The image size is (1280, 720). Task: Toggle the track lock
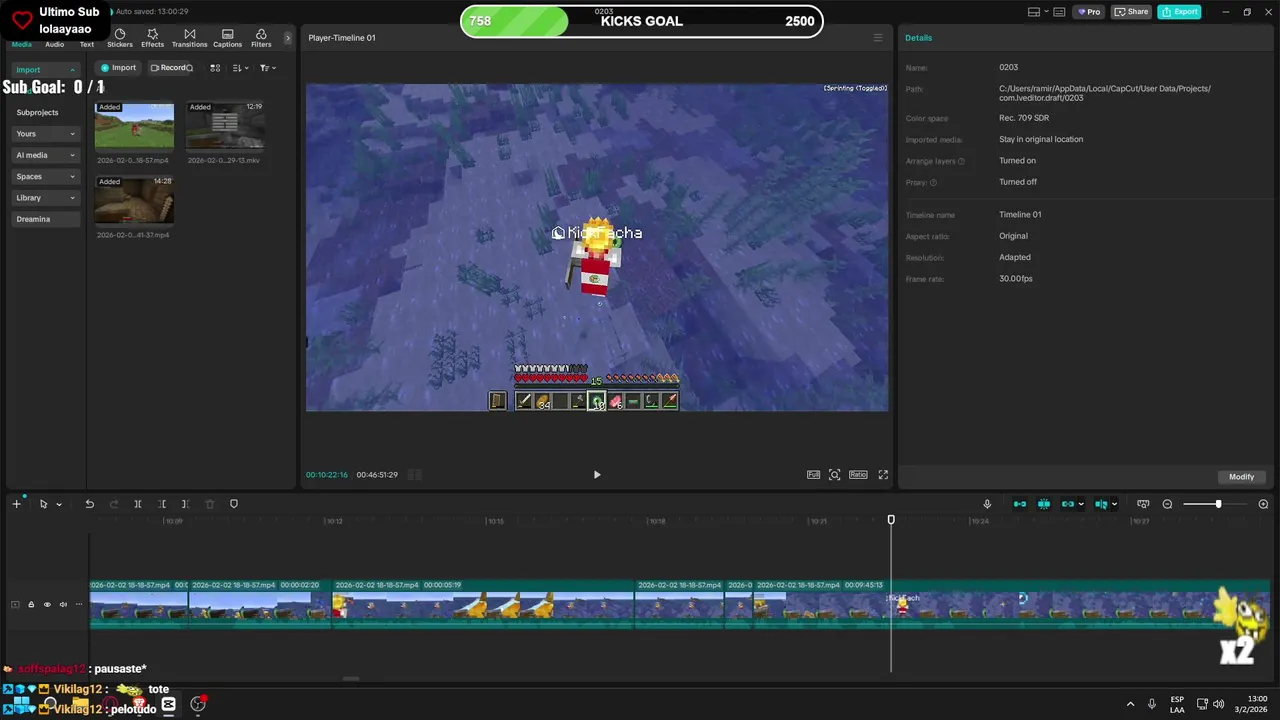[30, 604]
